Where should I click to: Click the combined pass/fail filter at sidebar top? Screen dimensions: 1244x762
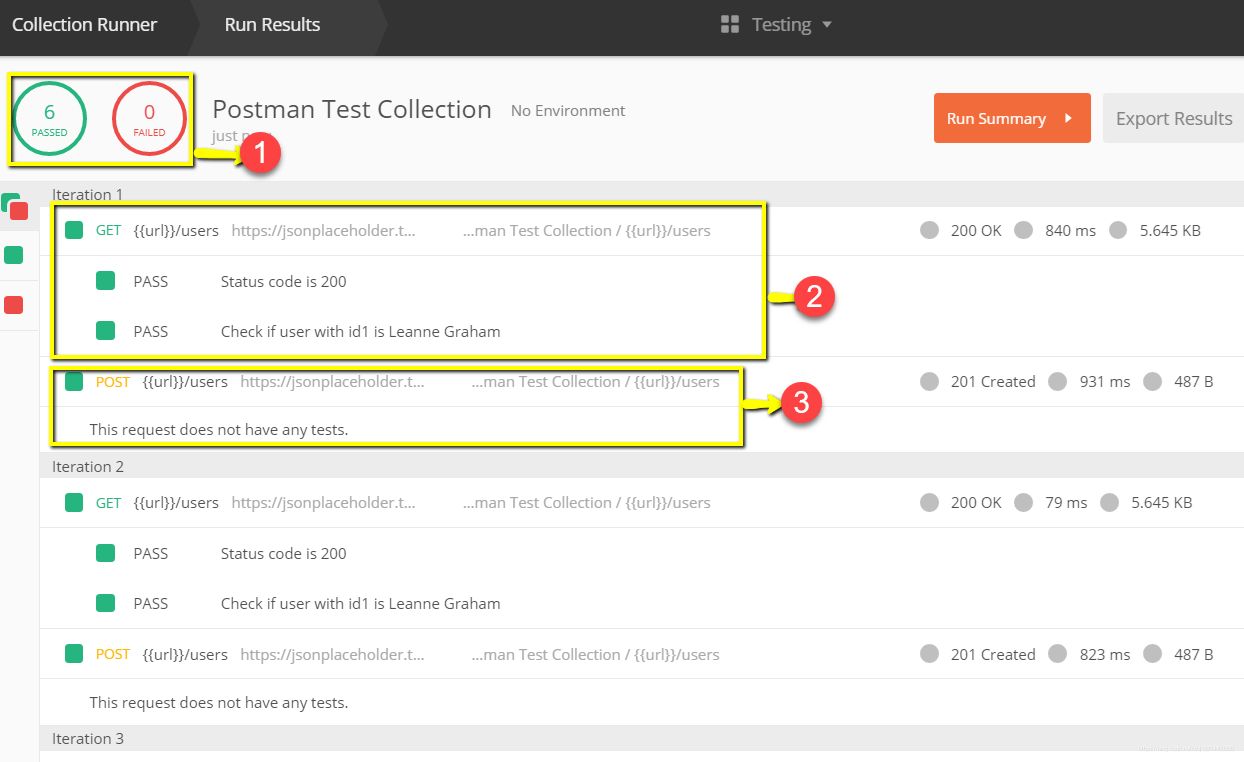click(x=14, y=205)
